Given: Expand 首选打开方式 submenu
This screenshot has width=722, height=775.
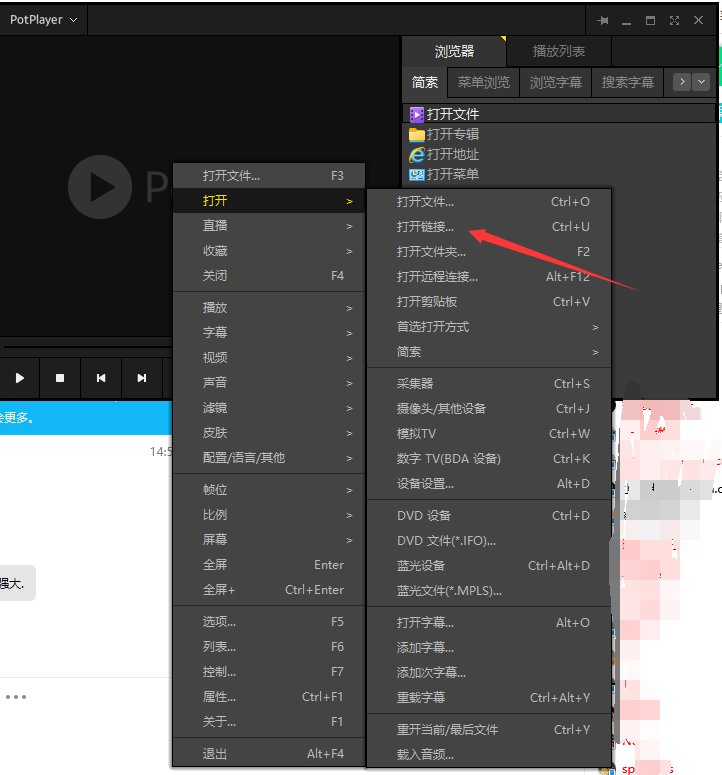Looking at the screenshot, I should [x=489, y=327].
